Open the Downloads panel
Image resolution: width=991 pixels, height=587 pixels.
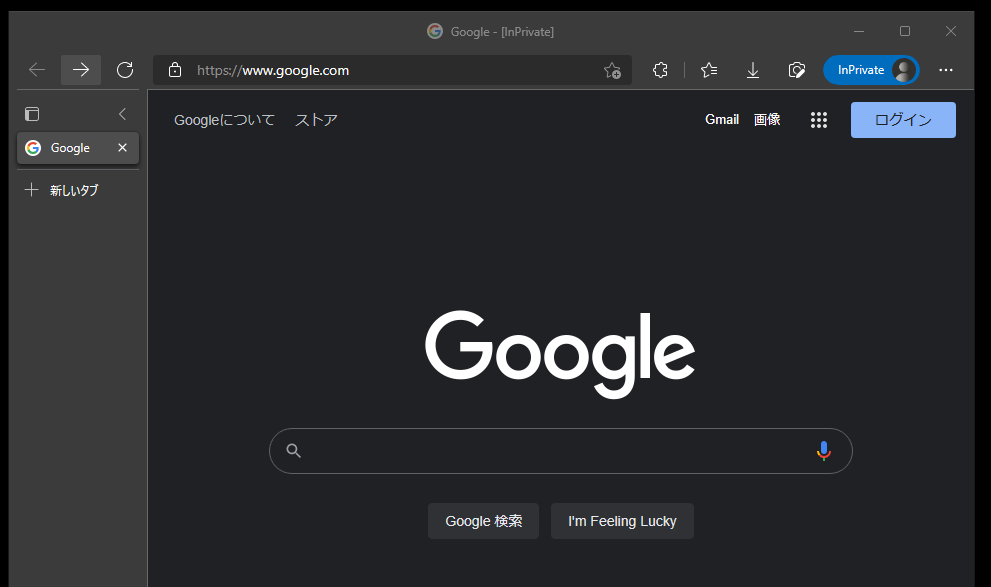coord(753,70)
